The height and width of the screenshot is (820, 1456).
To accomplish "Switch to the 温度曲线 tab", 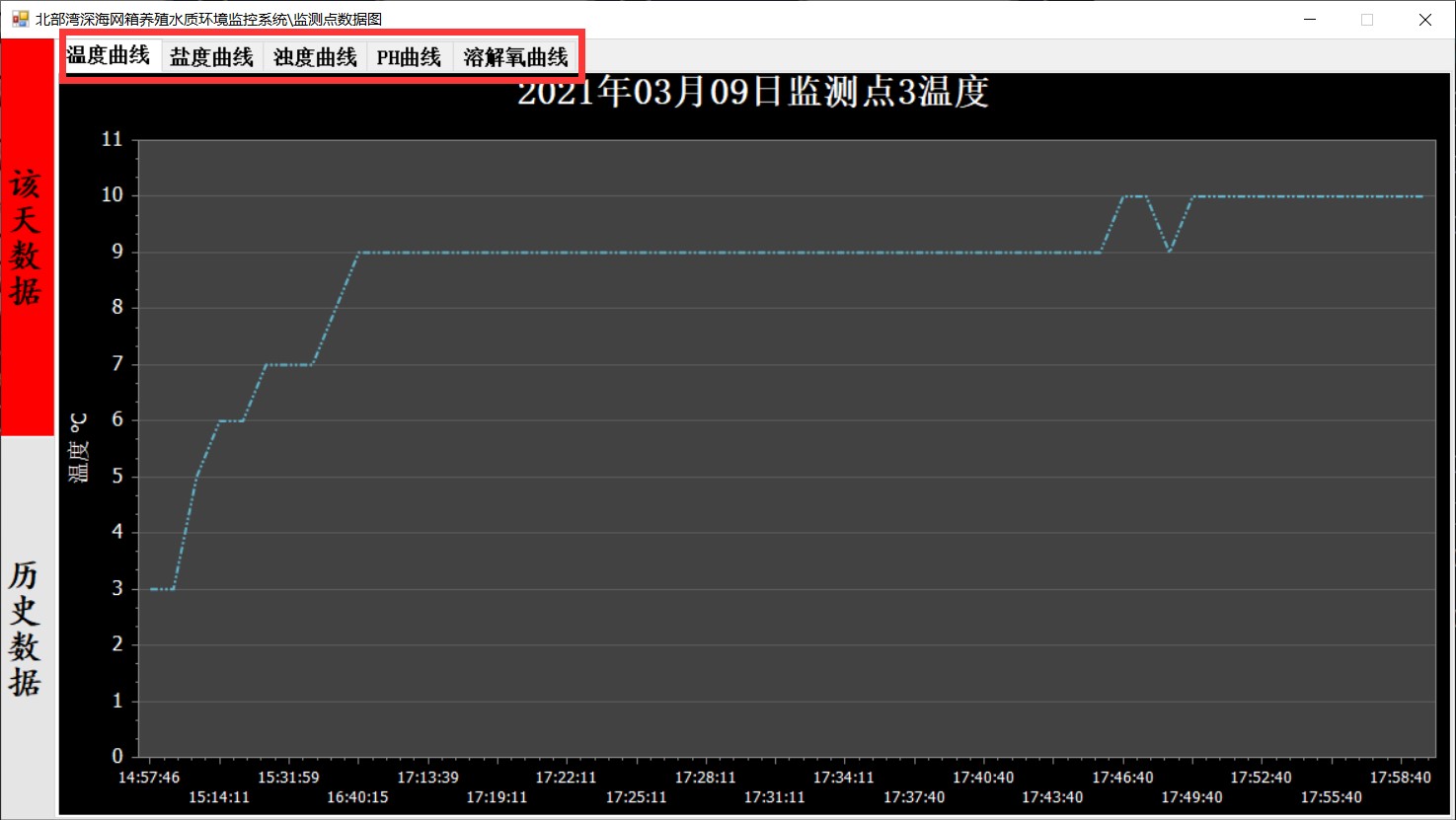I will [109, 55].
